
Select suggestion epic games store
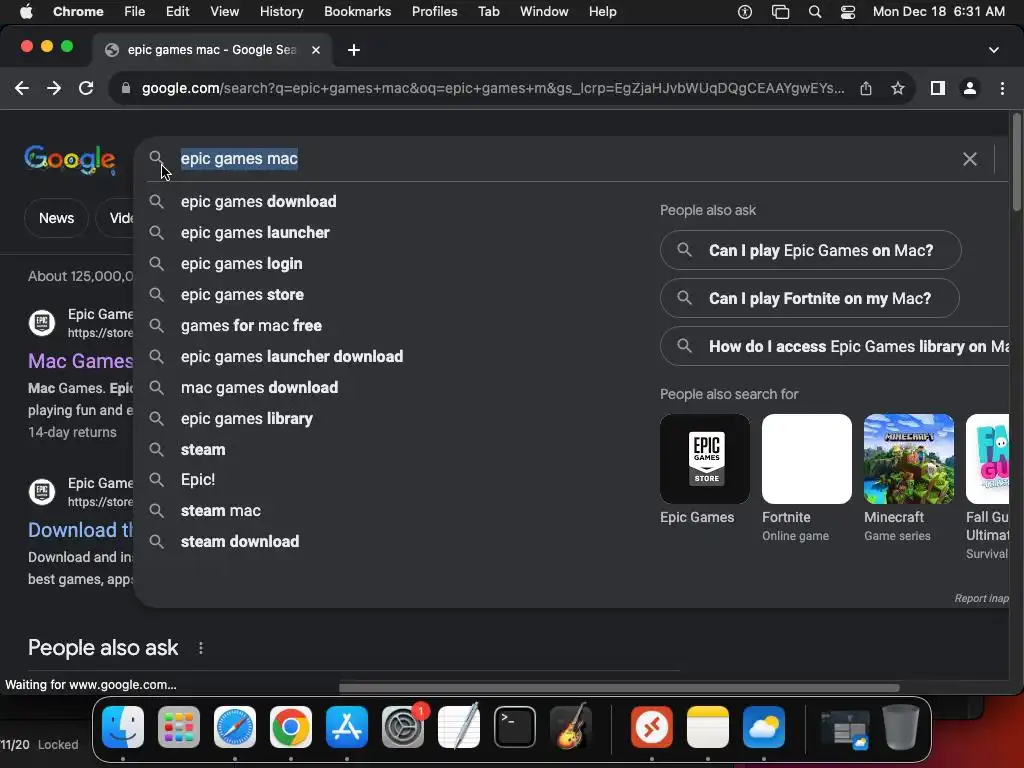pyautogui.click(x=242, y=295)
